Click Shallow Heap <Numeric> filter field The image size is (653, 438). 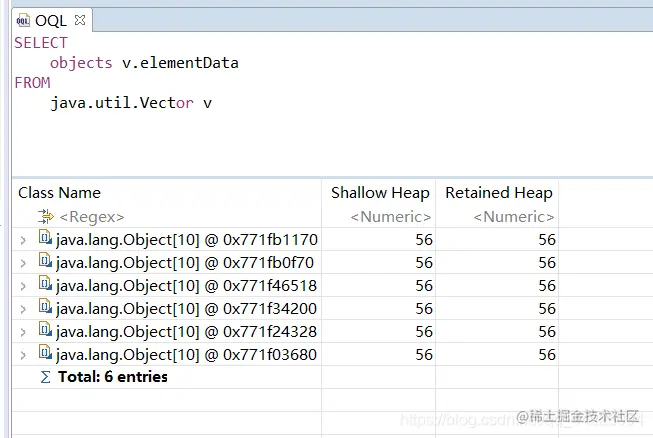tap(390, 217)
